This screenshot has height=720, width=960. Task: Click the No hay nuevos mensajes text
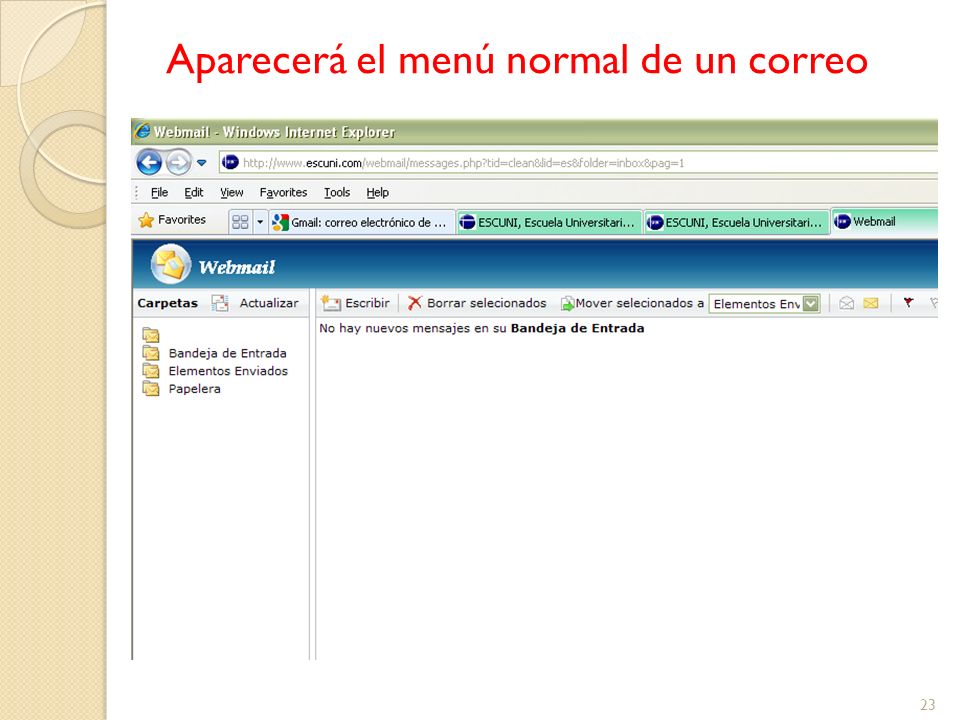(482, 328)
